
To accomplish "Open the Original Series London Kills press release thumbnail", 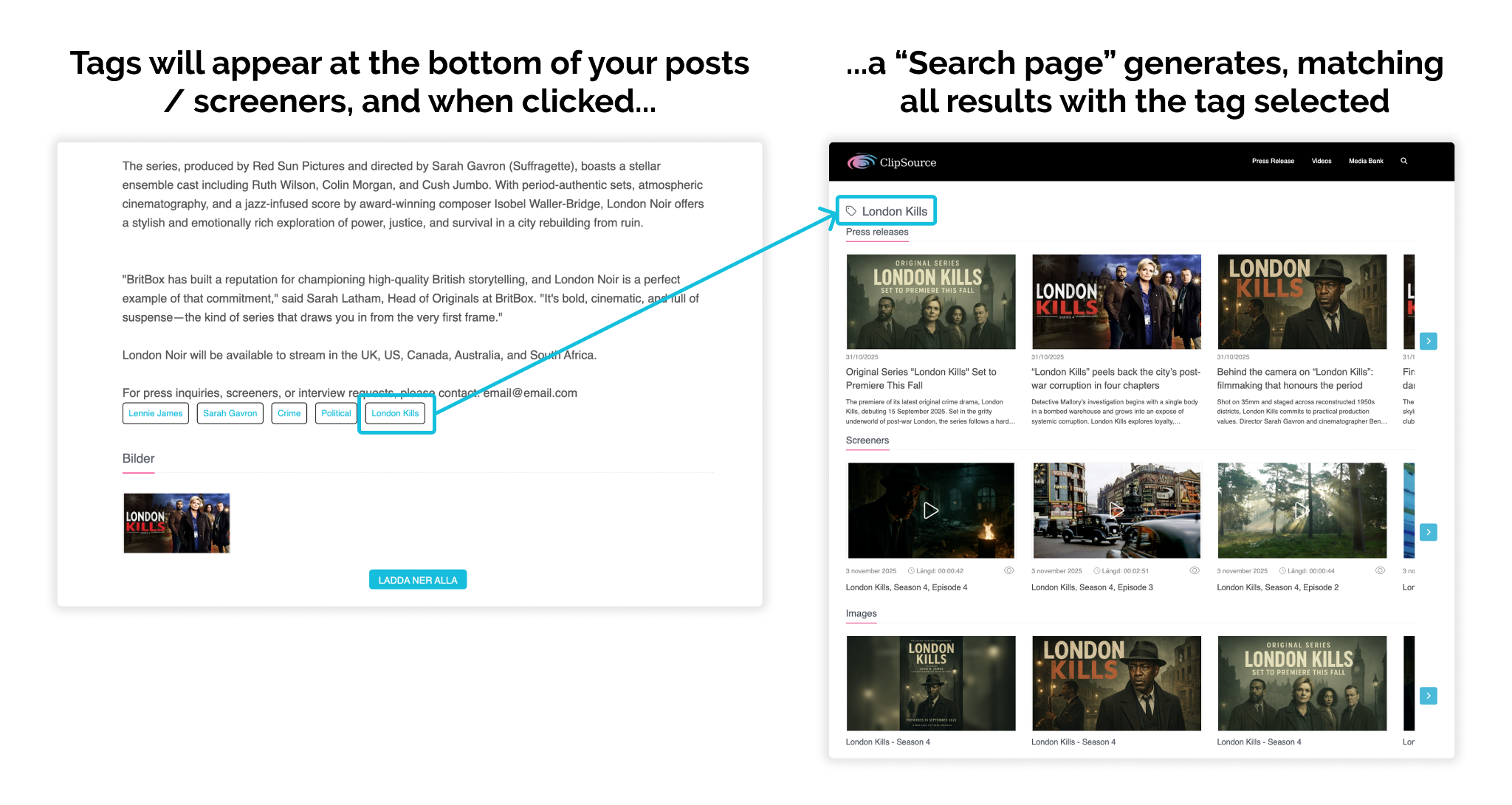I will pyautogui.click(x=930, y=302).
